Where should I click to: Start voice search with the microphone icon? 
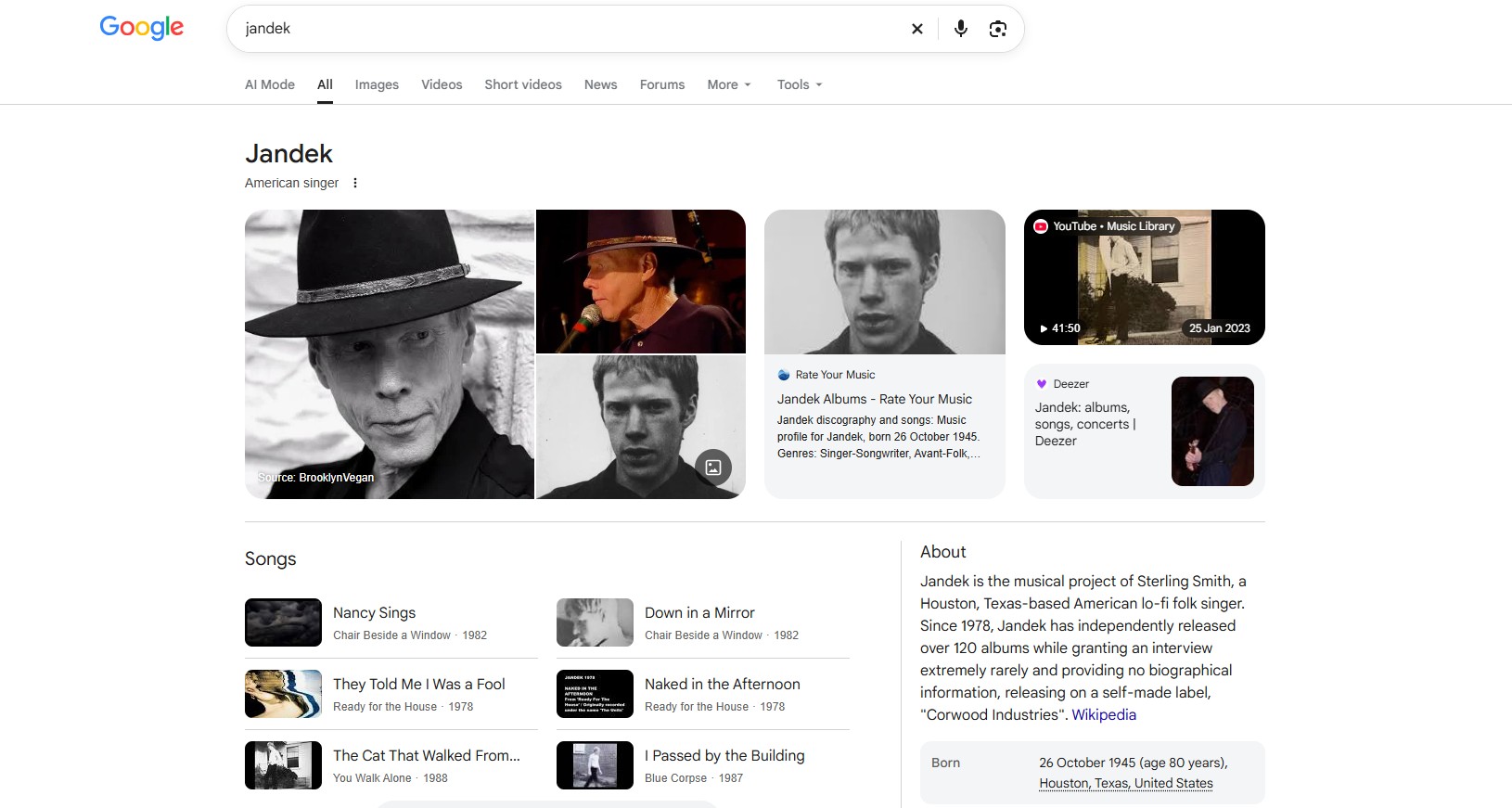[x=960, y=29]
